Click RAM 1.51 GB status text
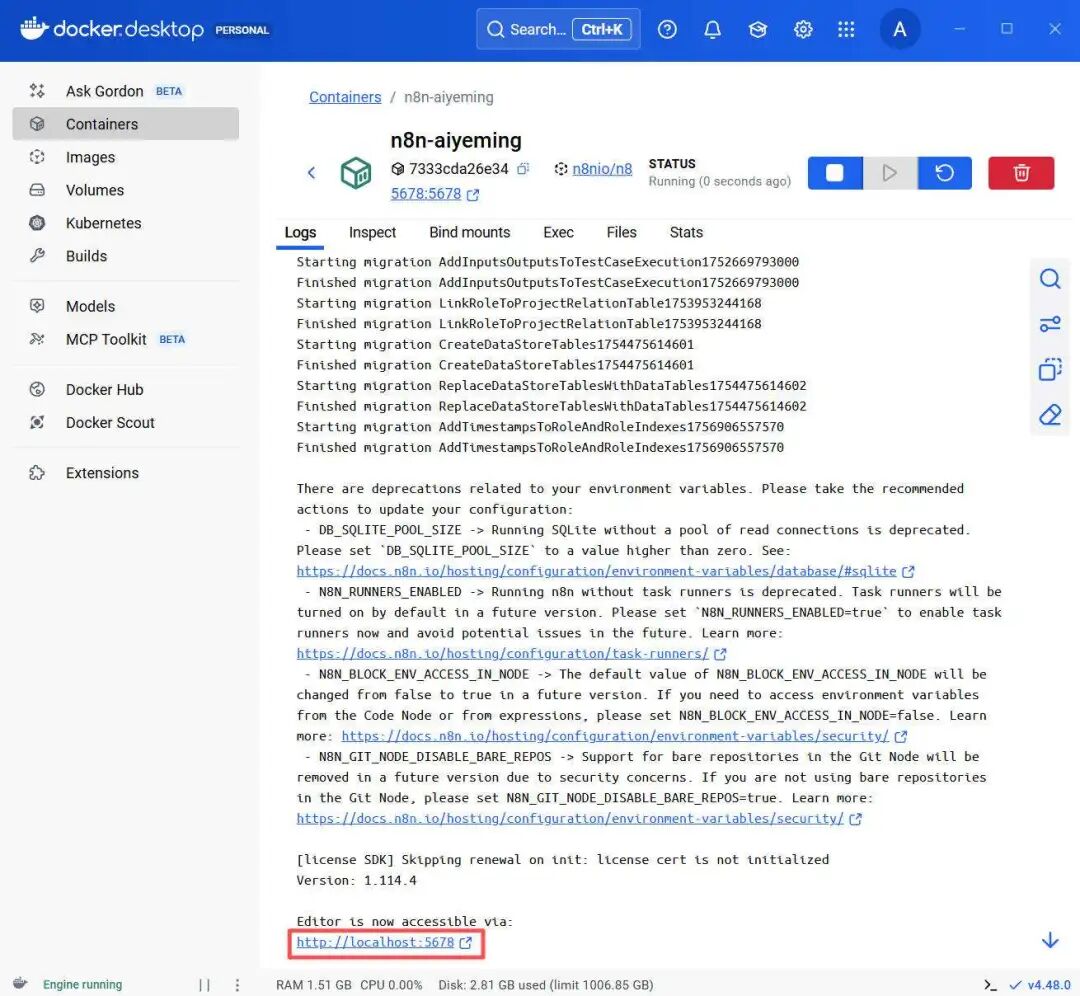 (x=314, y=985)
